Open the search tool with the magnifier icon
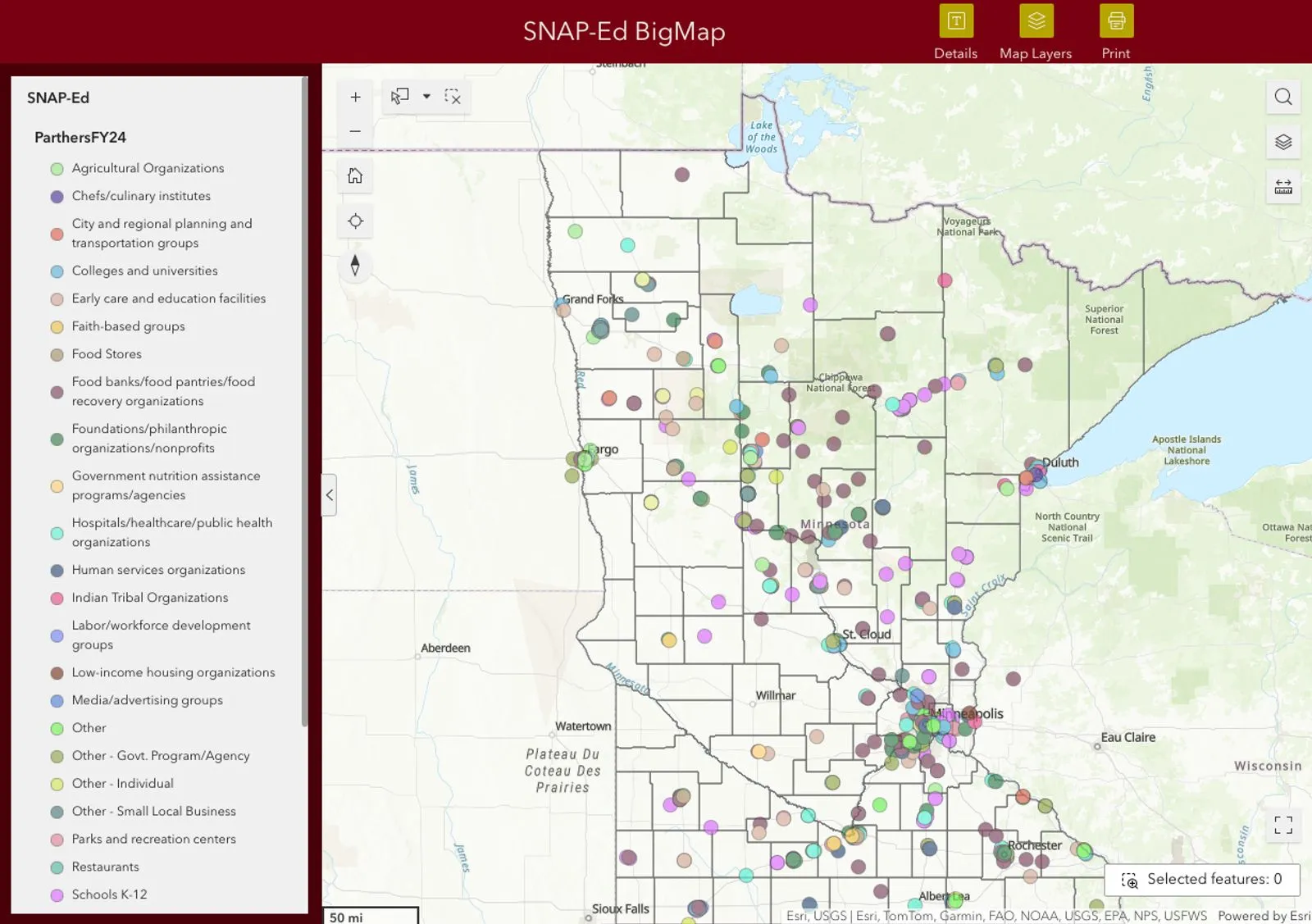The image size is (1312, 924). (1282, 96)
